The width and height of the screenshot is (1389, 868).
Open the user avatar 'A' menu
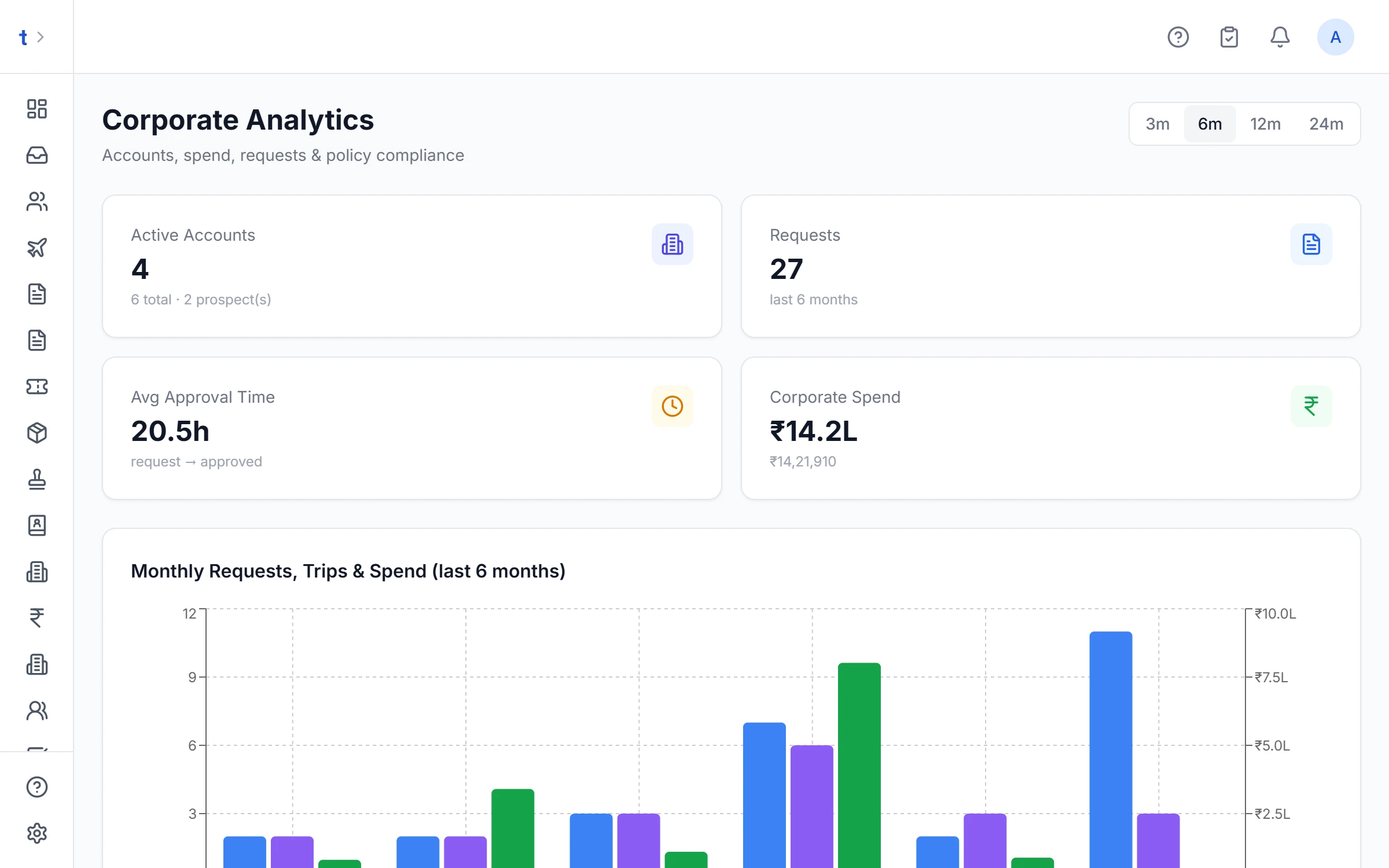tap(1336, 37)
